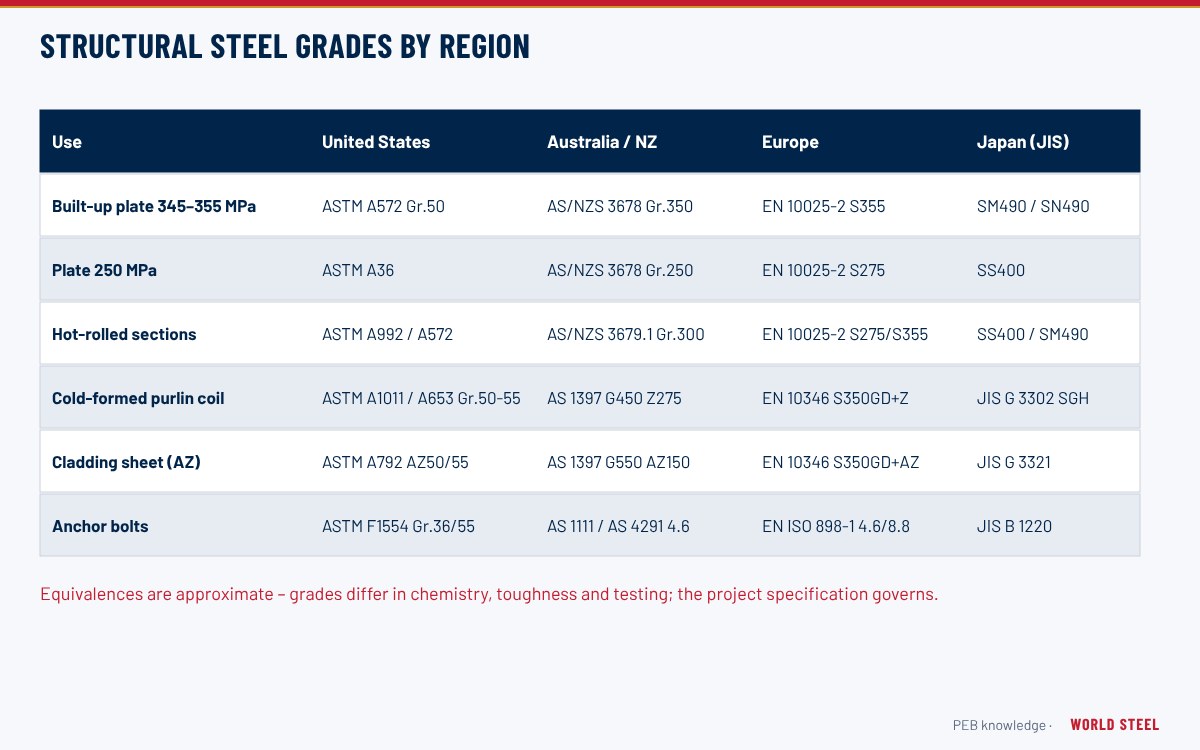Click the 'AS/NZS 3678 Gr.250' cell

point(620,270)
